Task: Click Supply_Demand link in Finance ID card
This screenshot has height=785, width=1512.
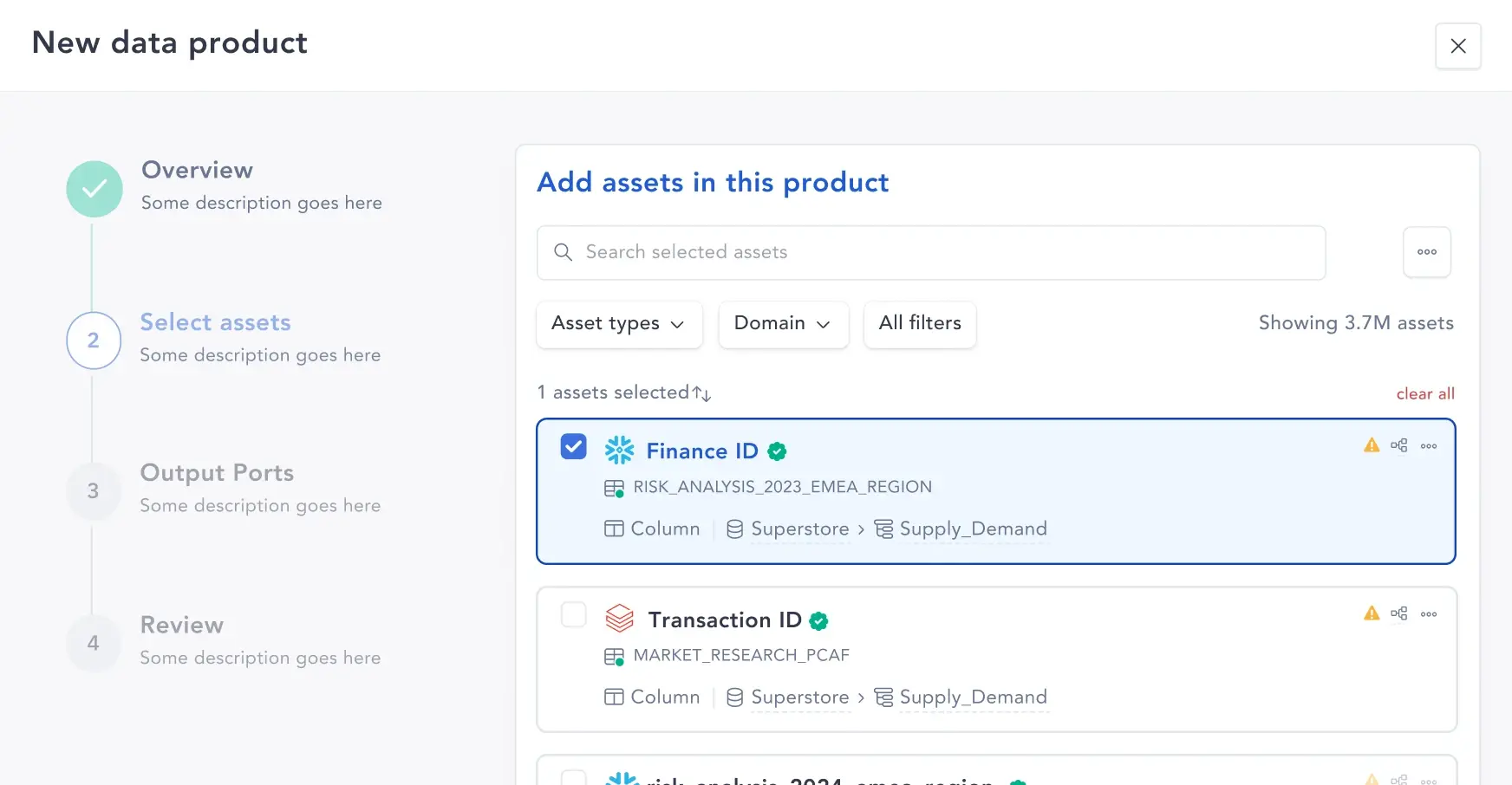Action: pos(974,529)
